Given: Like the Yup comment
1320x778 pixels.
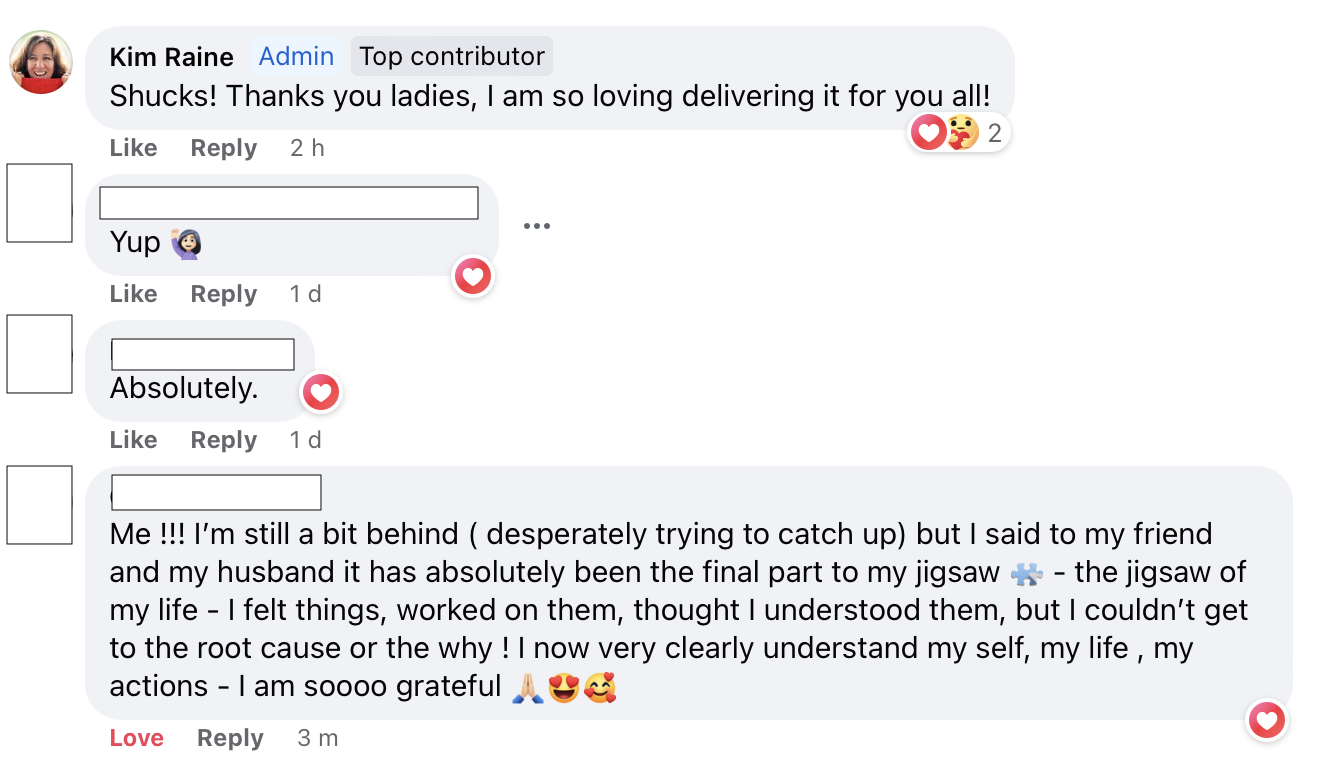Looking at the screenshot, I should pos(133,294).
